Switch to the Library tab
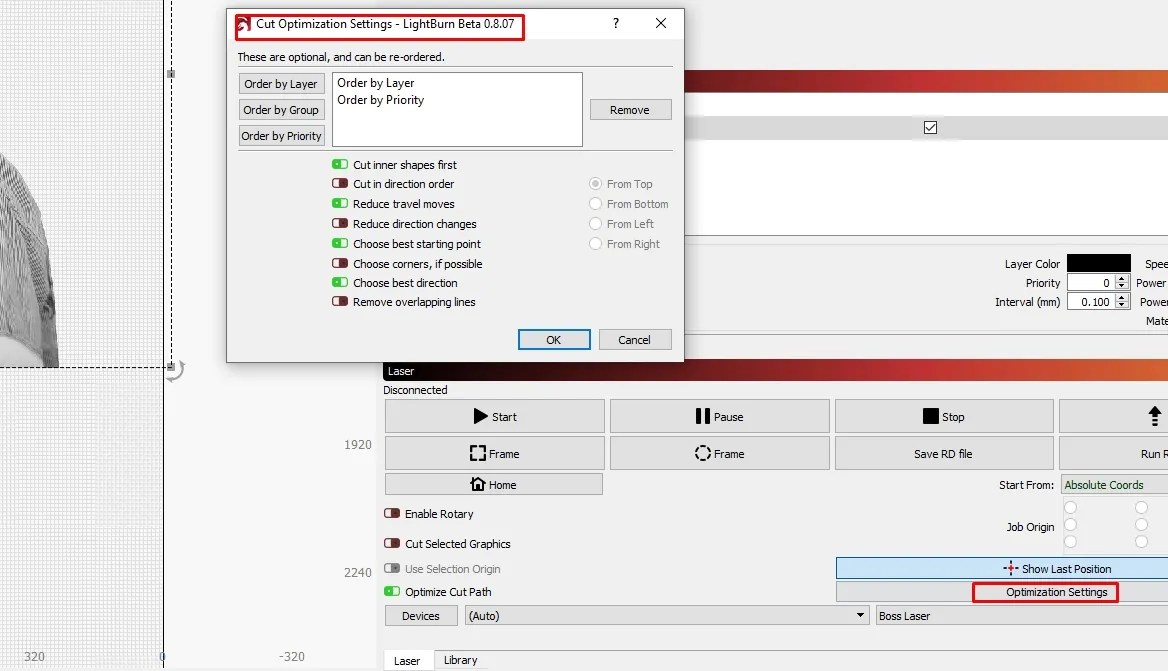 pos(460,660)
